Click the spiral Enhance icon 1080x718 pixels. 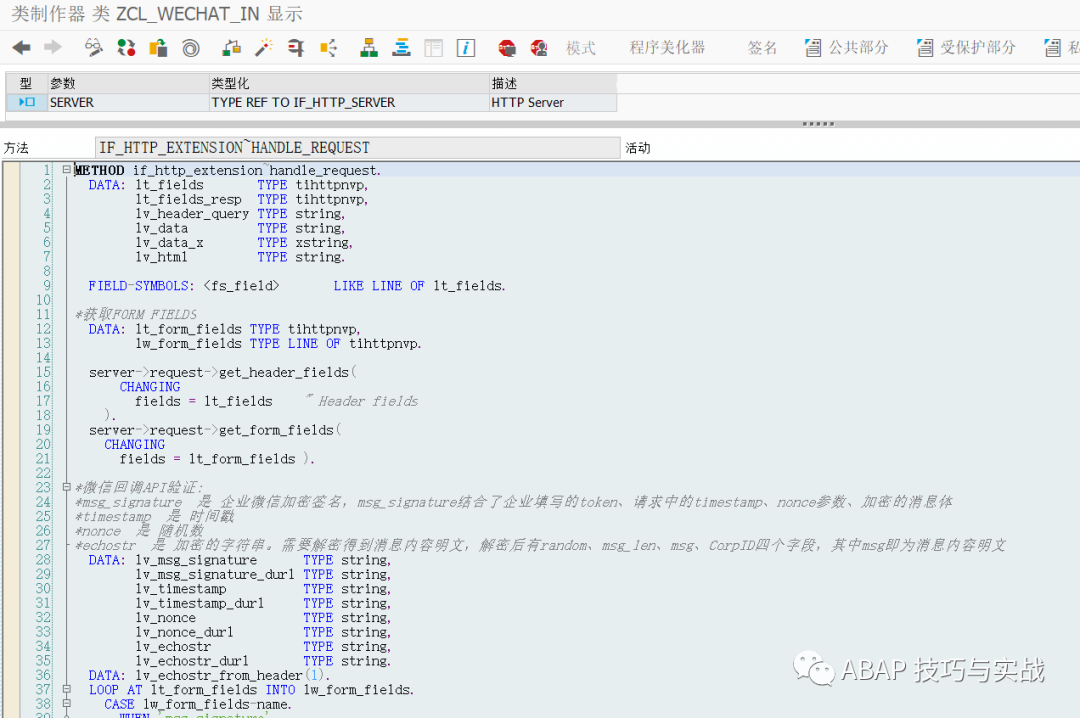tap(191, 48)
